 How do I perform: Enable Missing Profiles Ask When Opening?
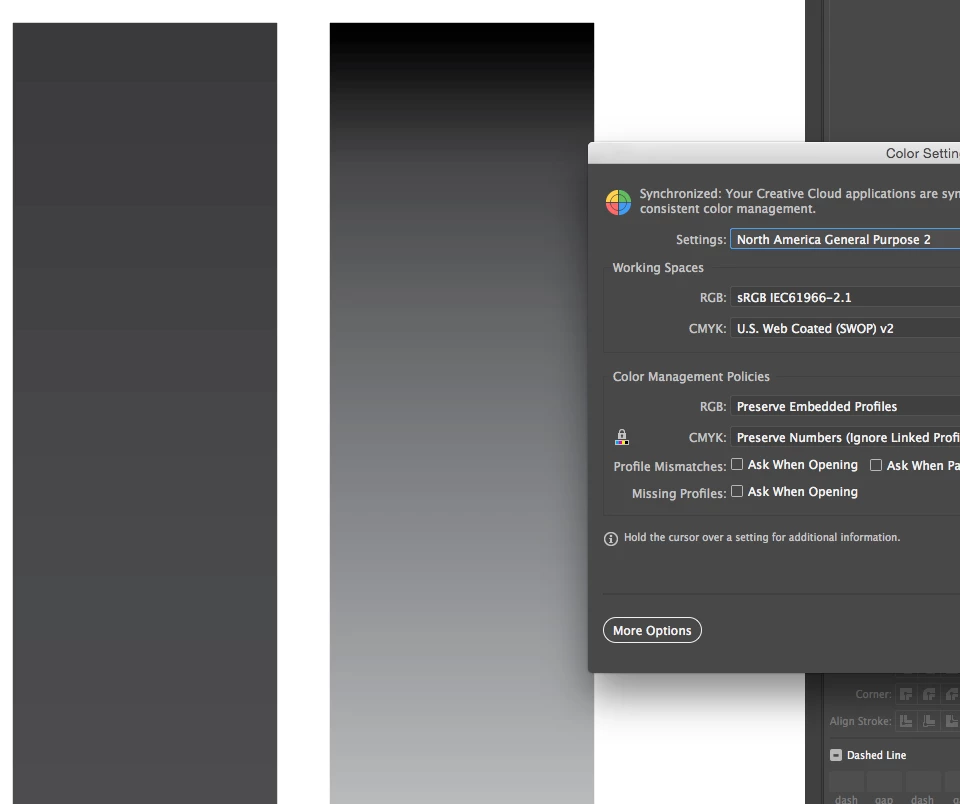737,491
